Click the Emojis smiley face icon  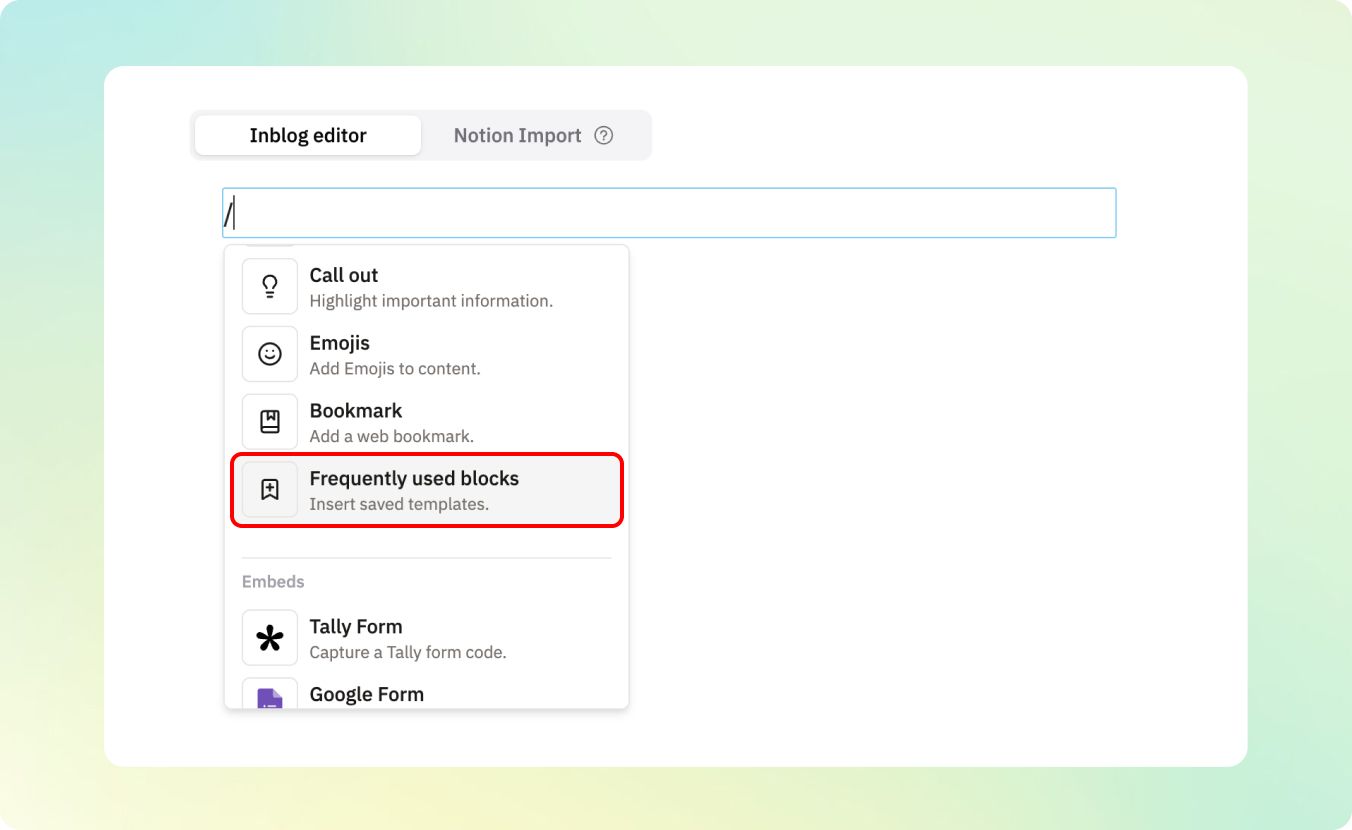(270, 354)
